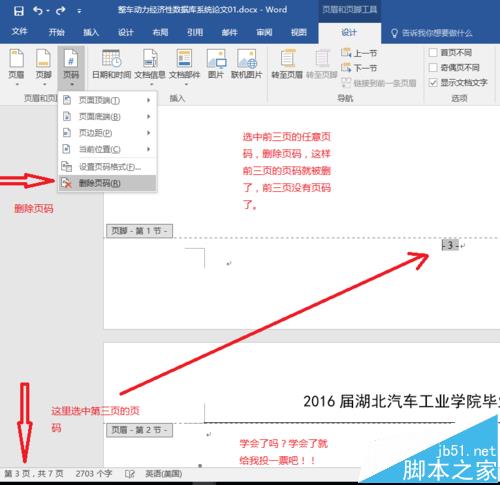Switch to the 邮件 ribbon tab
Image resolution: width=500 pixels, height=485 pixels.
230,32
